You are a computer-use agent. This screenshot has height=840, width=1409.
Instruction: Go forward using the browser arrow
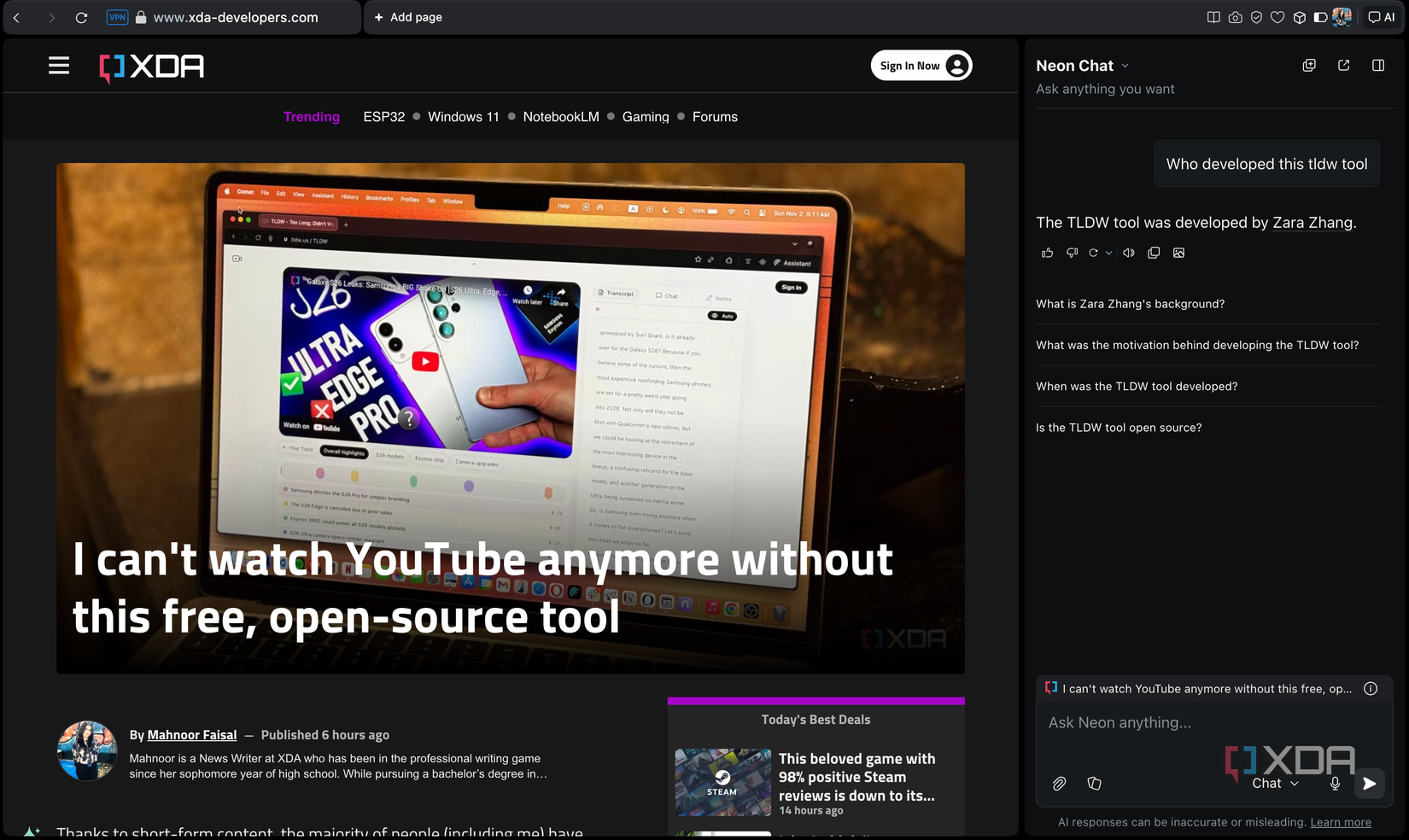51,17
